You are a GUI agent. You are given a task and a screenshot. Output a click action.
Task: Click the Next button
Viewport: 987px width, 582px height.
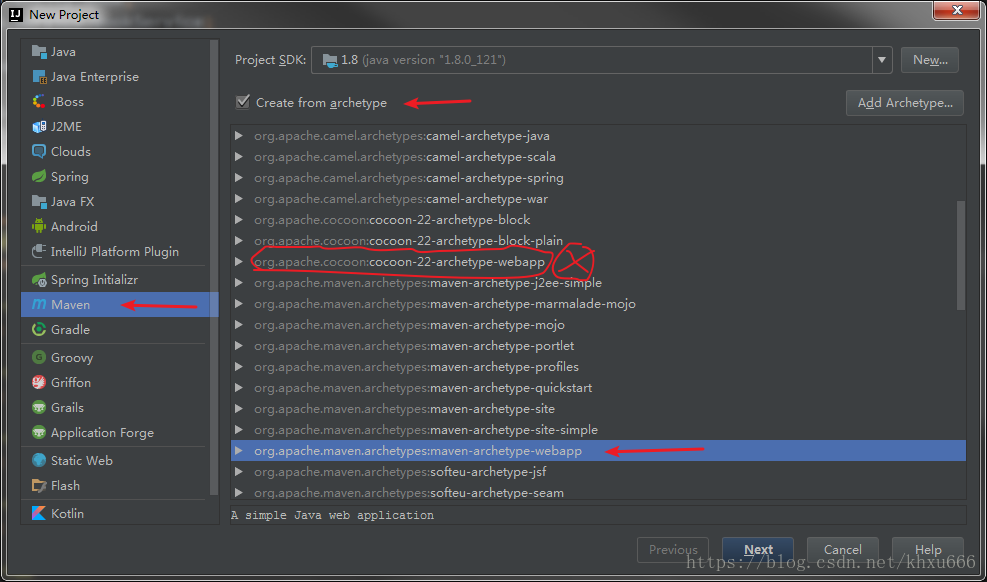tap(758, 549)
